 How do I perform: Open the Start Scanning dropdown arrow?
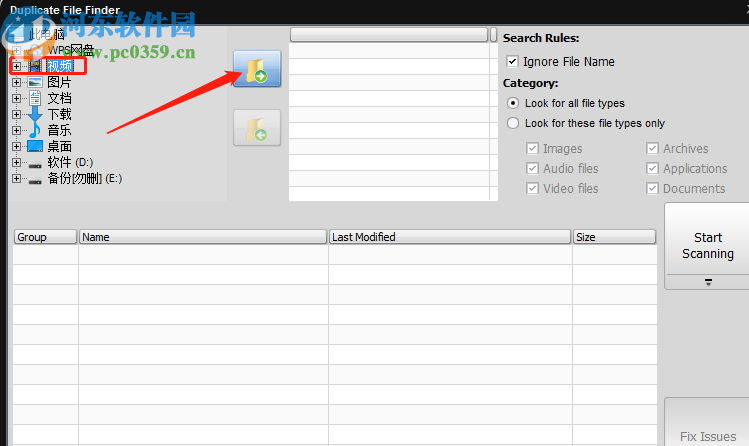(708, 282)
